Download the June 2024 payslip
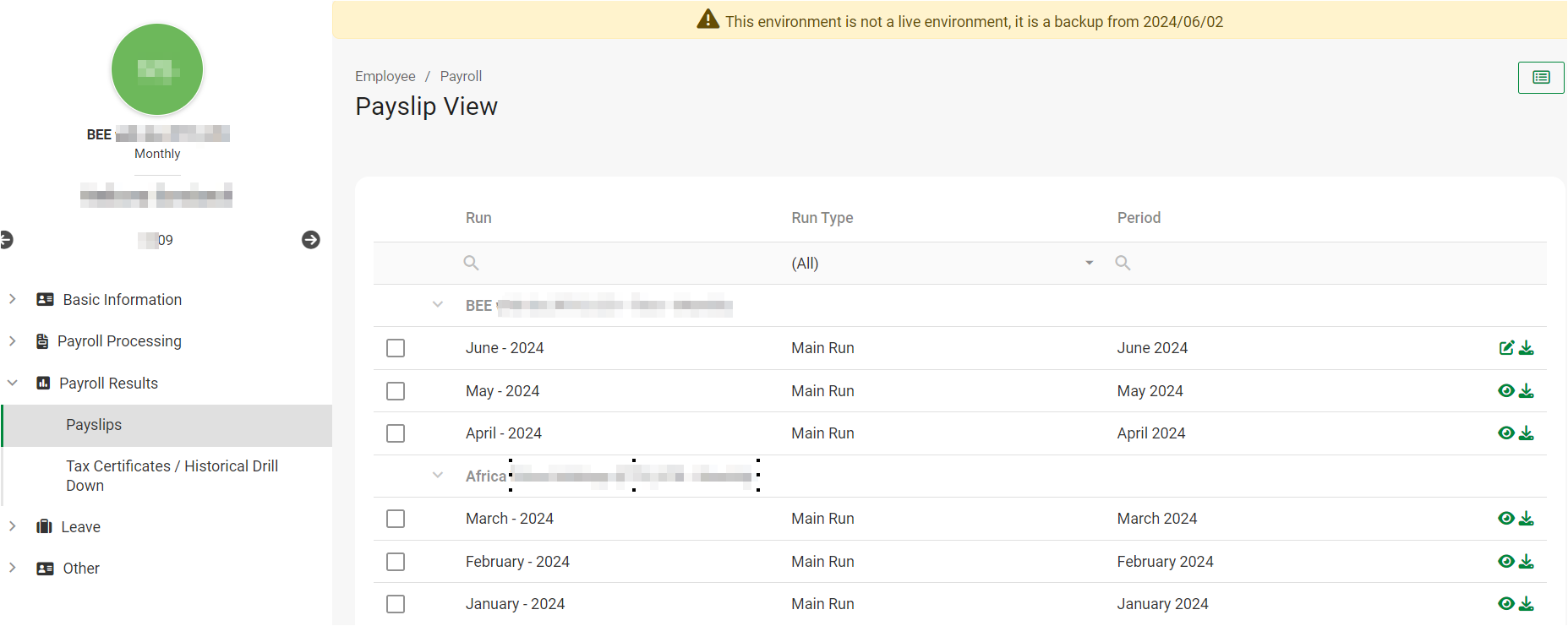Image resolution: width=1568 pixels, height=626 pixels. pyautogui.click(x=1527, y=348)
